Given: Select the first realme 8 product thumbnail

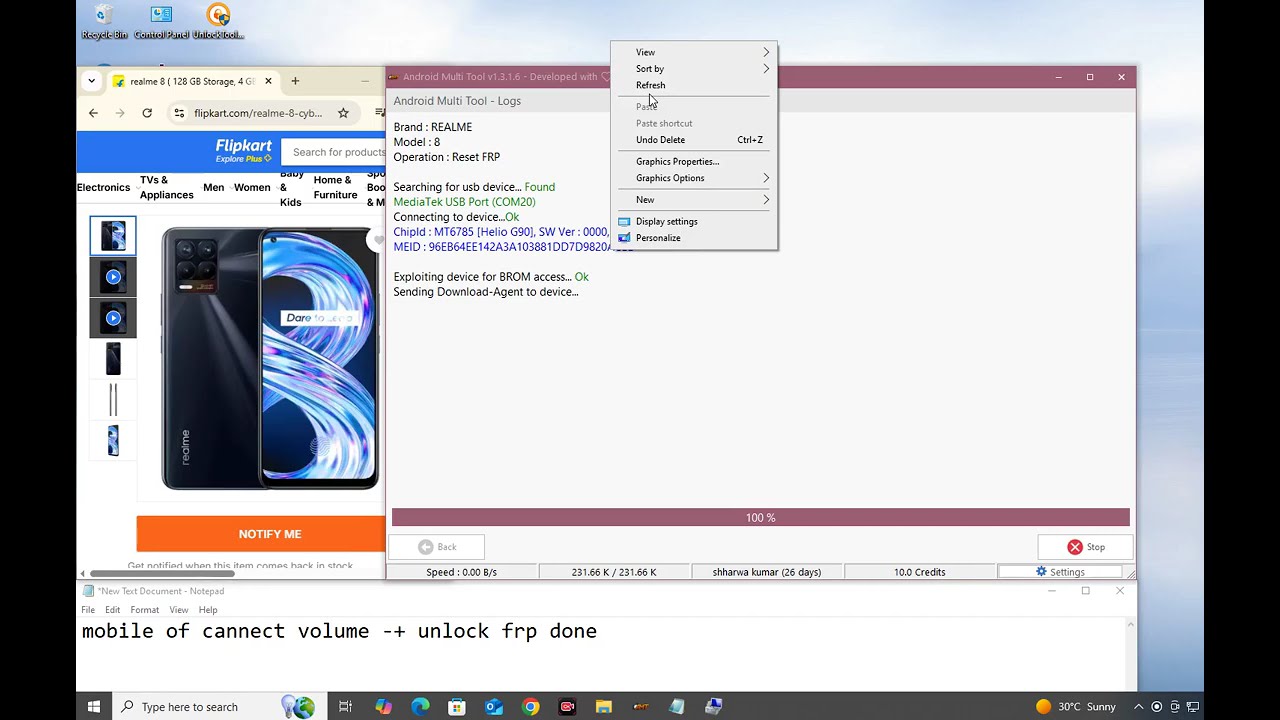Looking at the screenshot, I should point(113,235).
